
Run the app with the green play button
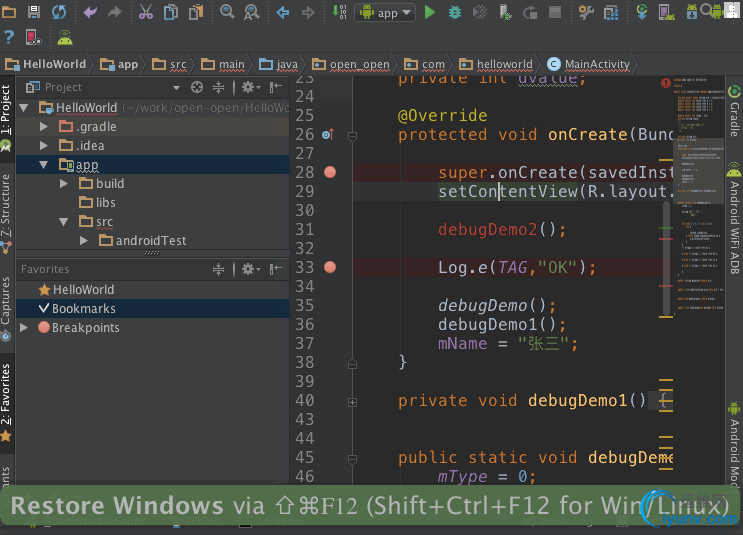(x=430, y=12)
